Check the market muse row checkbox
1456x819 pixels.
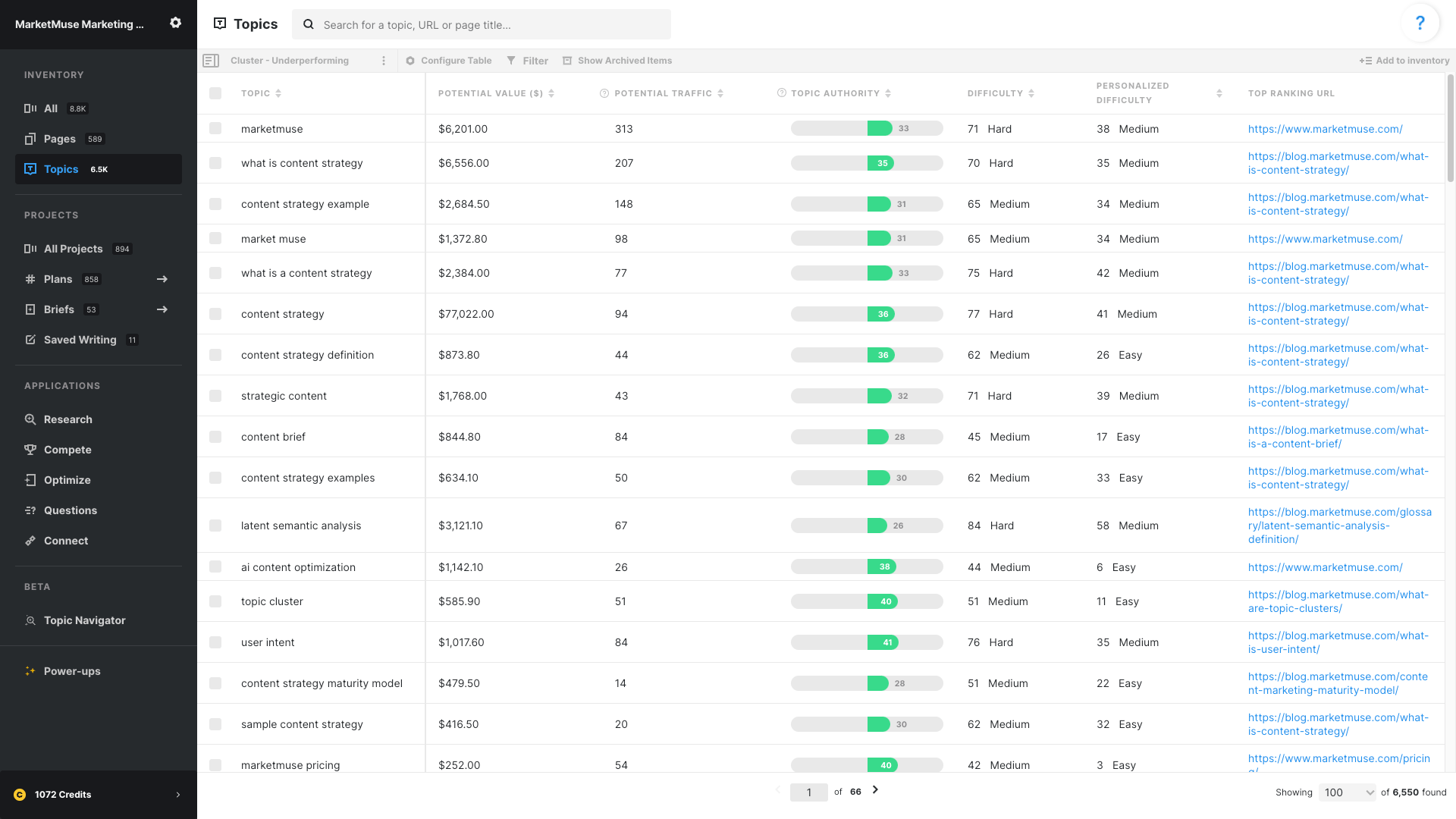tap(215, 239)
